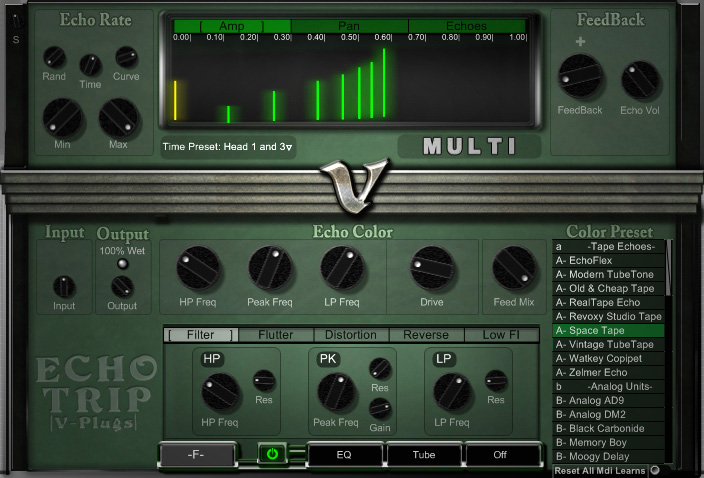Click the Curve knob
The width and height of the screenshot is (704, 478).
(x=126, y=57)
